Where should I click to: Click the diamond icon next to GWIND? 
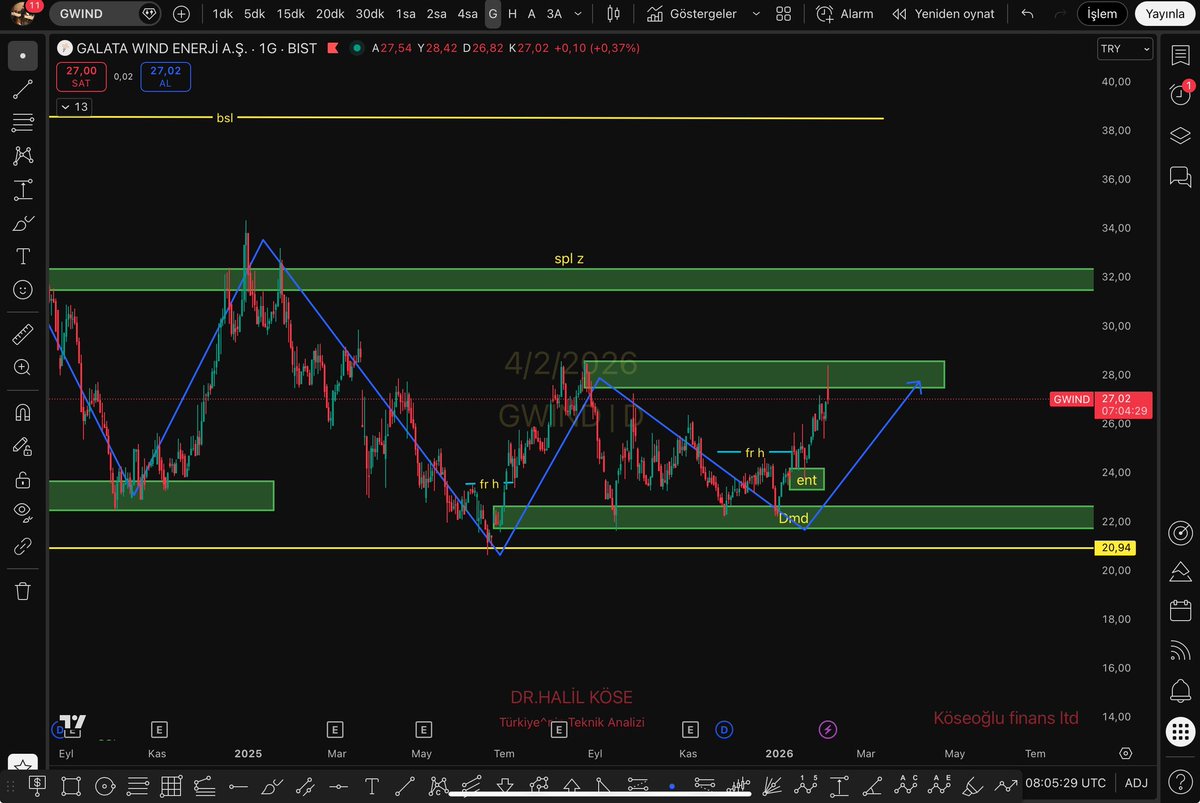148,14
